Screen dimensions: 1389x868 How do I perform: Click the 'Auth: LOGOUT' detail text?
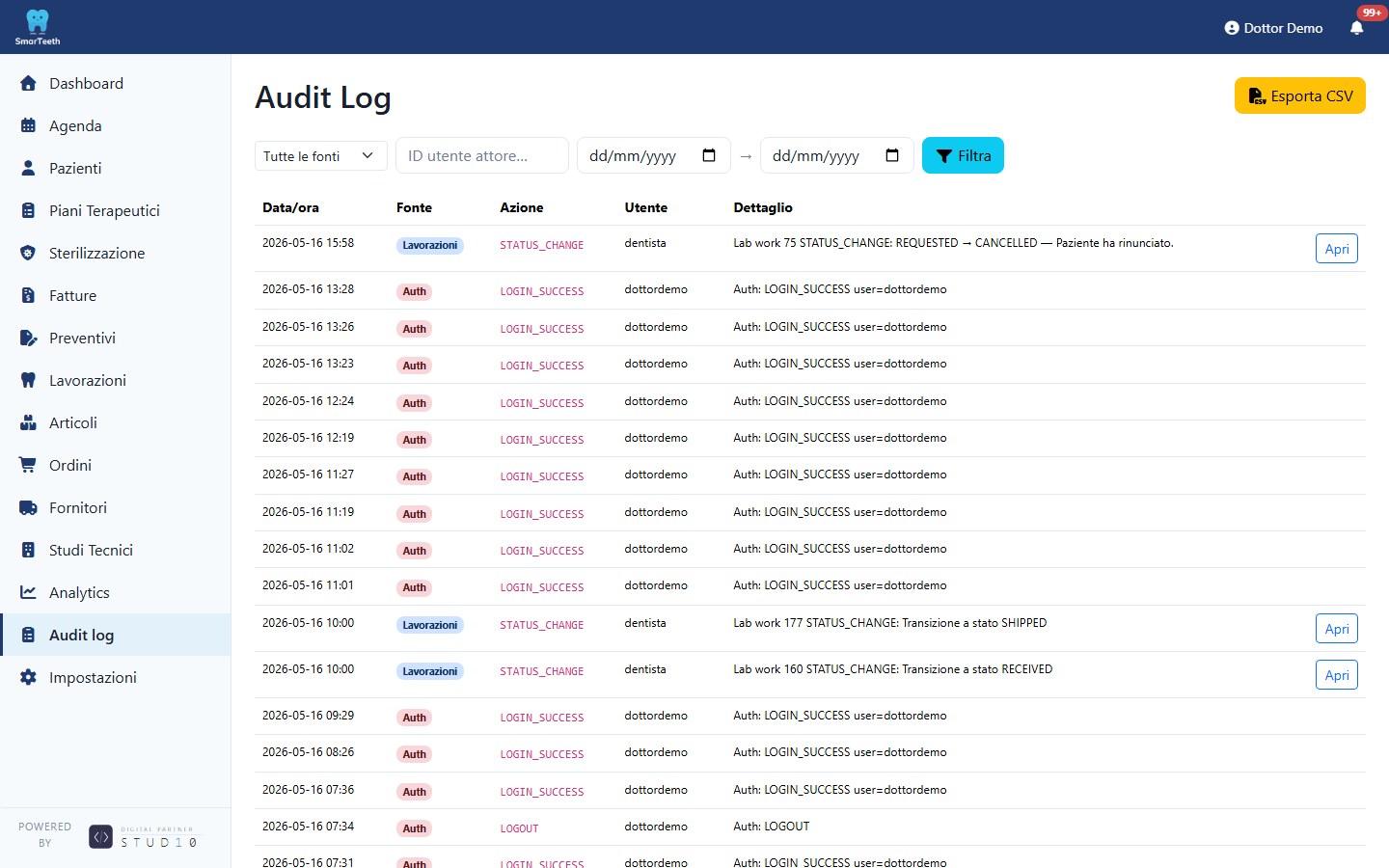[772, 827]
